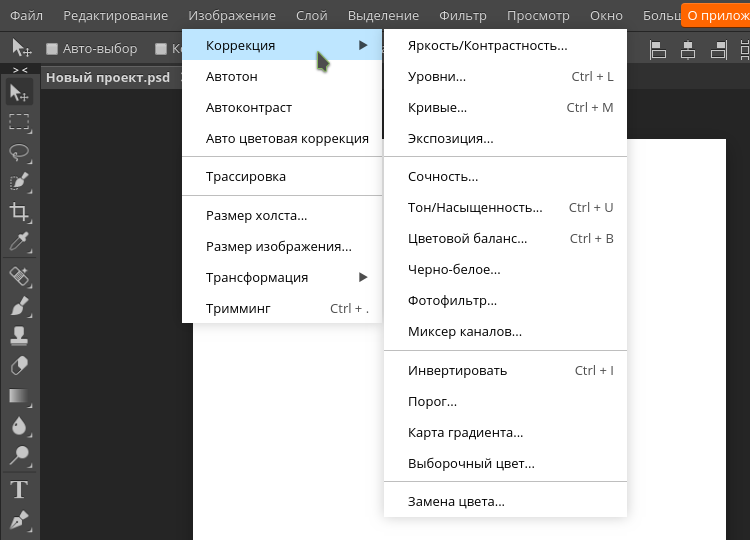Open the Изображение menu

pos(232,16)
